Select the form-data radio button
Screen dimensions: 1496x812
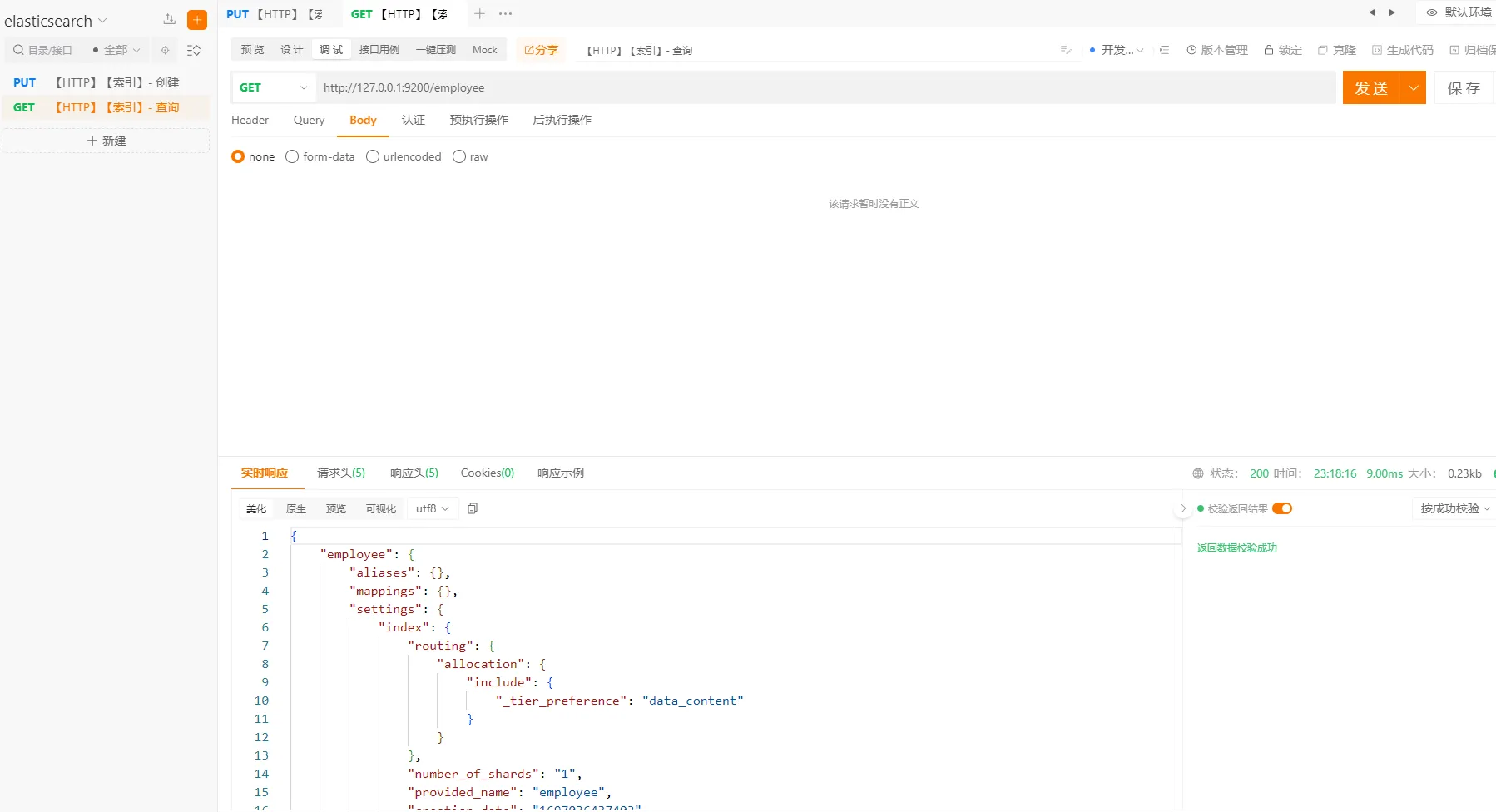292,156
